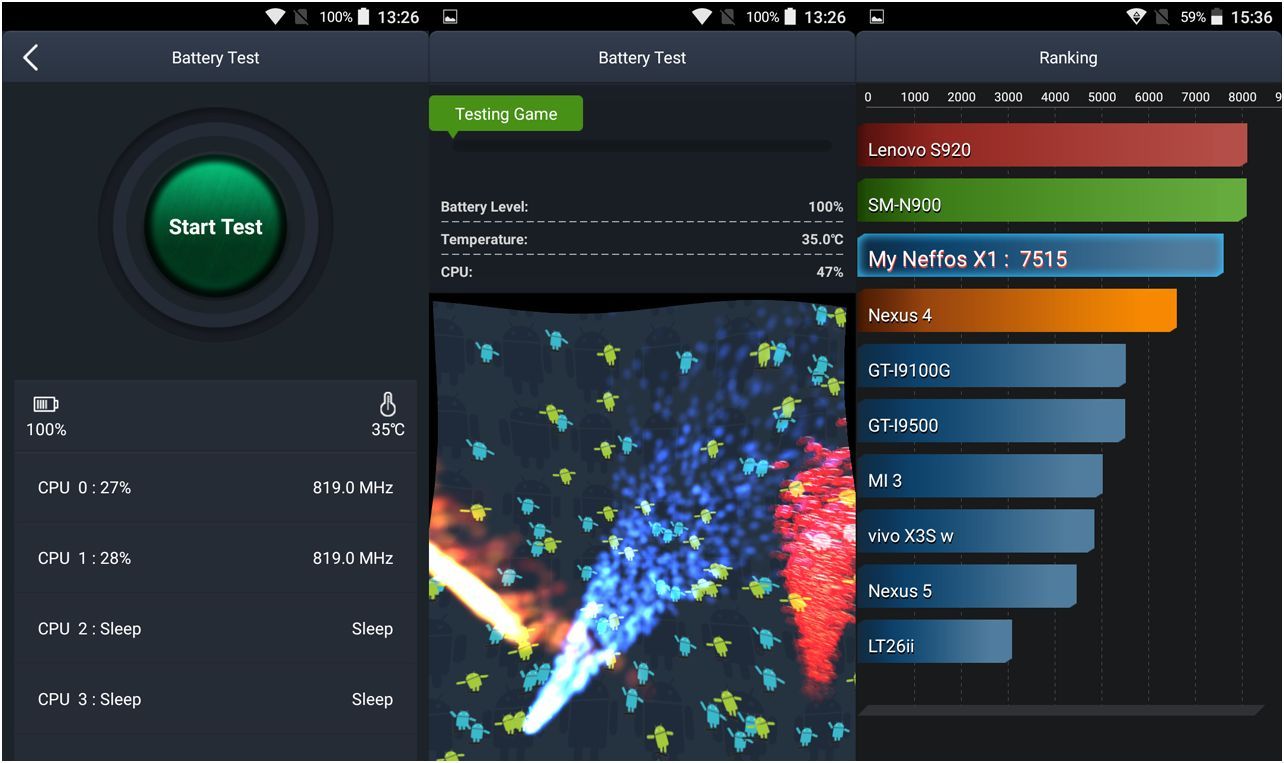Viewport: 1284px width, 763px height.
Task: Tap the Wi-Fi icon in the left status bar
Action: point(275,17)
